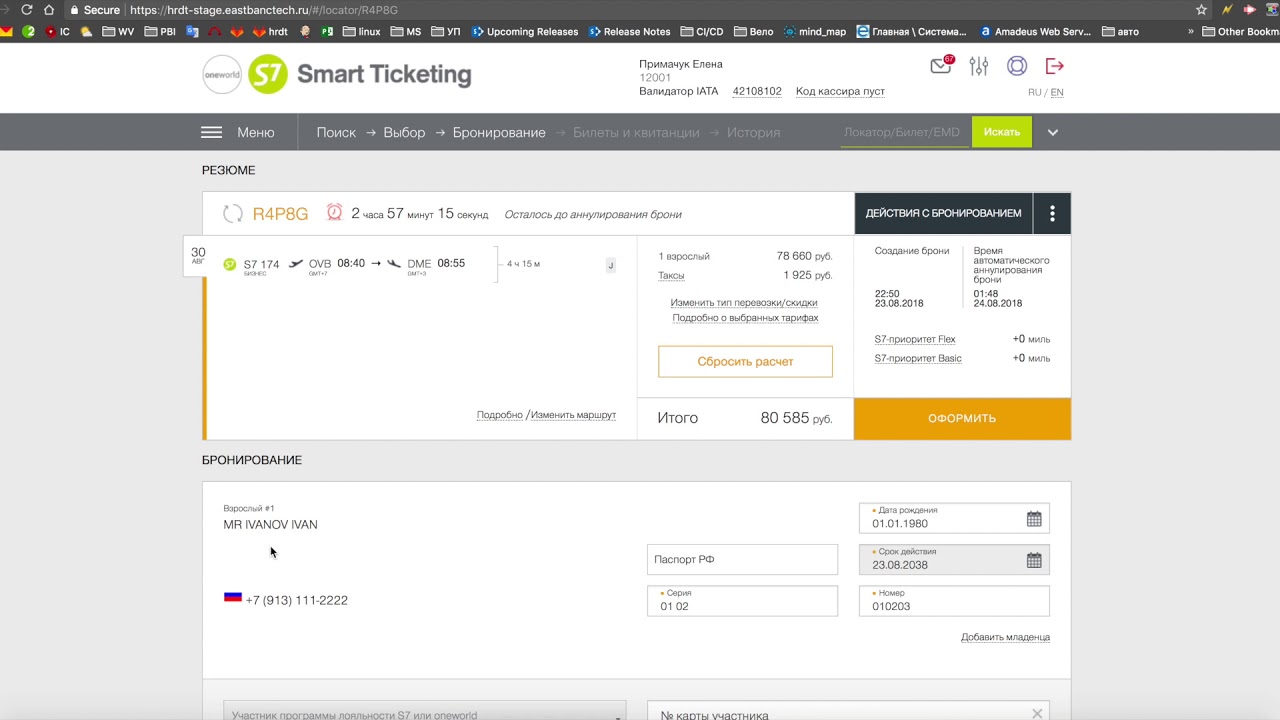Click the browser address bar URL
The width and height of the screenshot is (1280, 720).
tap(264, 10)
